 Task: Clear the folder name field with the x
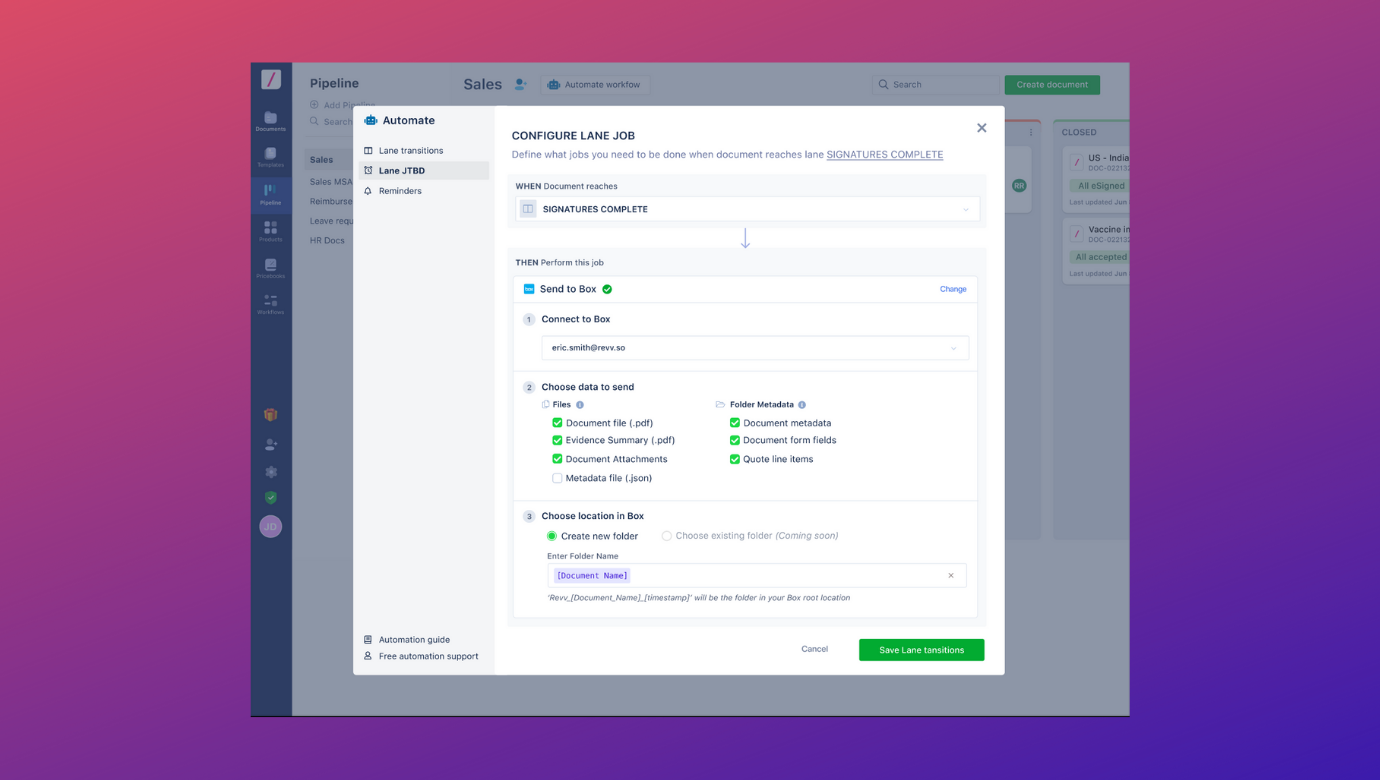click(951, 575)
